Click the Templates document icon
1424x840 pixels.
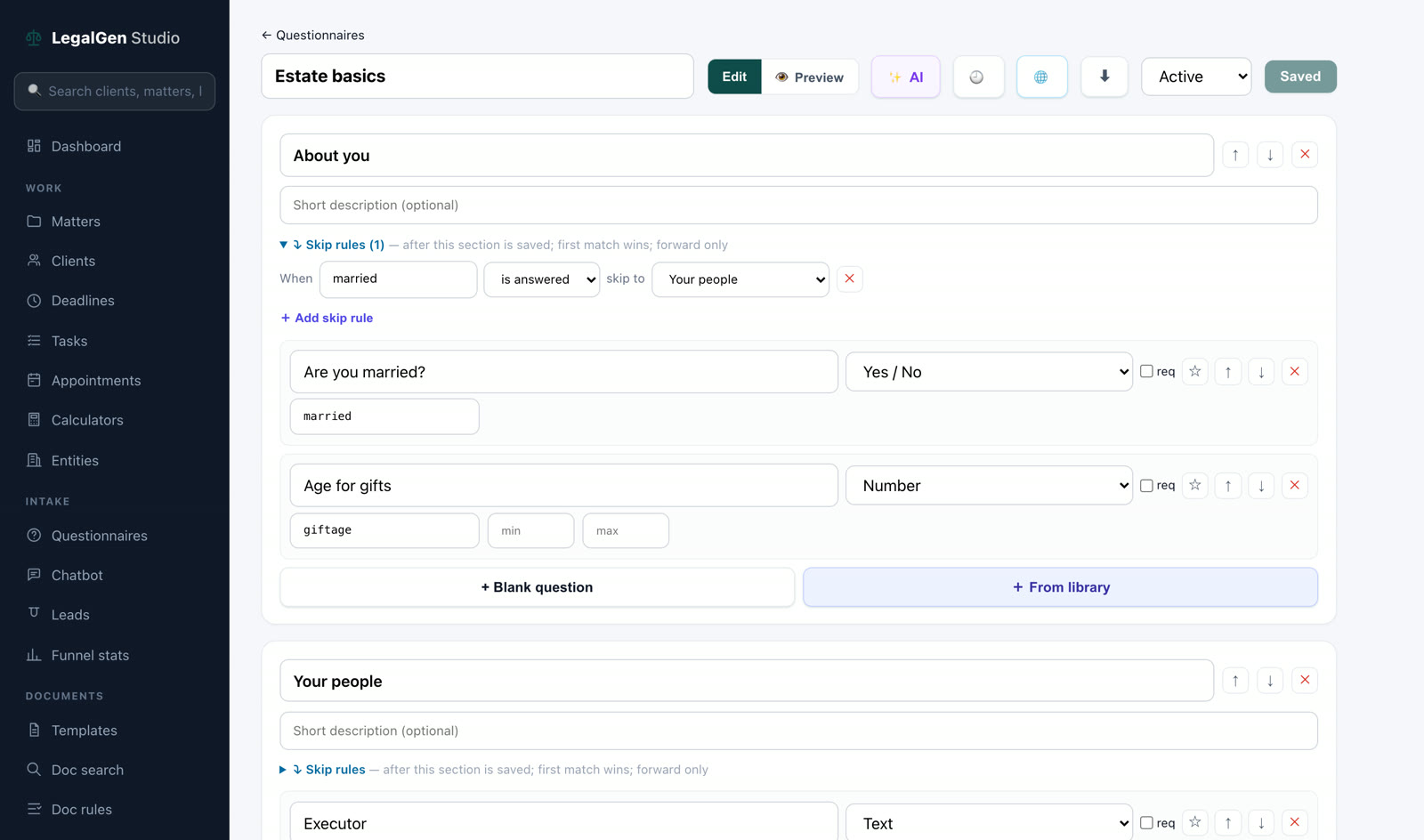click(x=34, y=730)
